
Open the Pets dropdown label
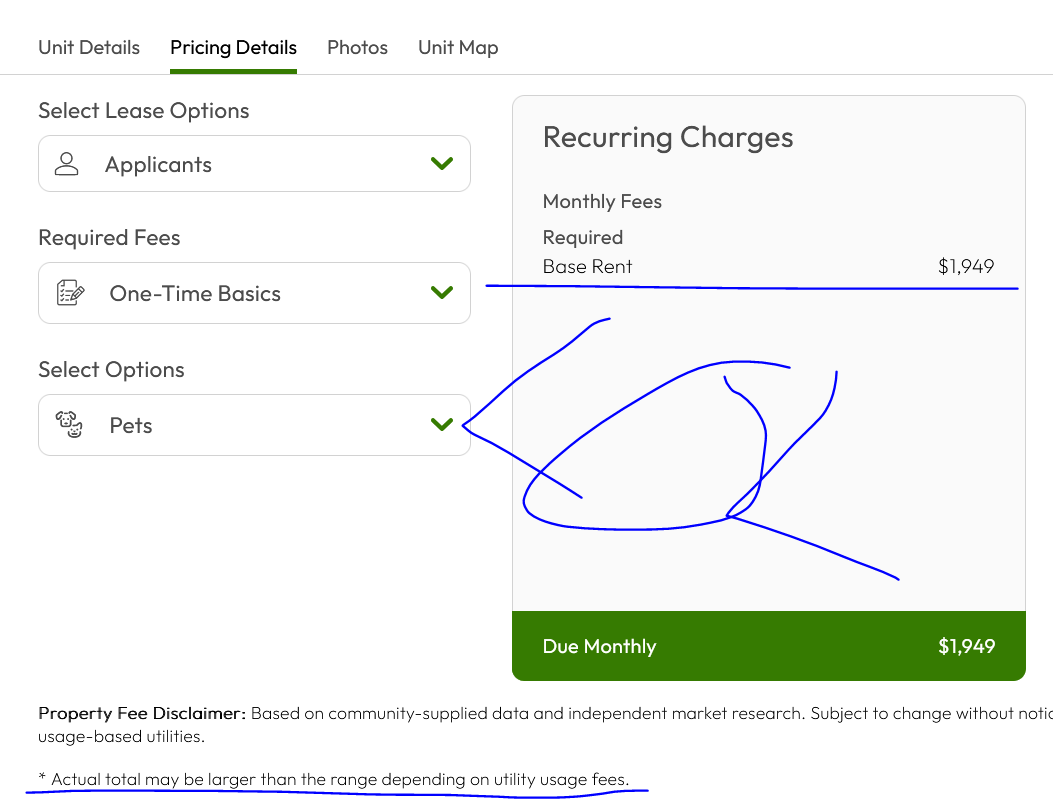pos(131,425)
